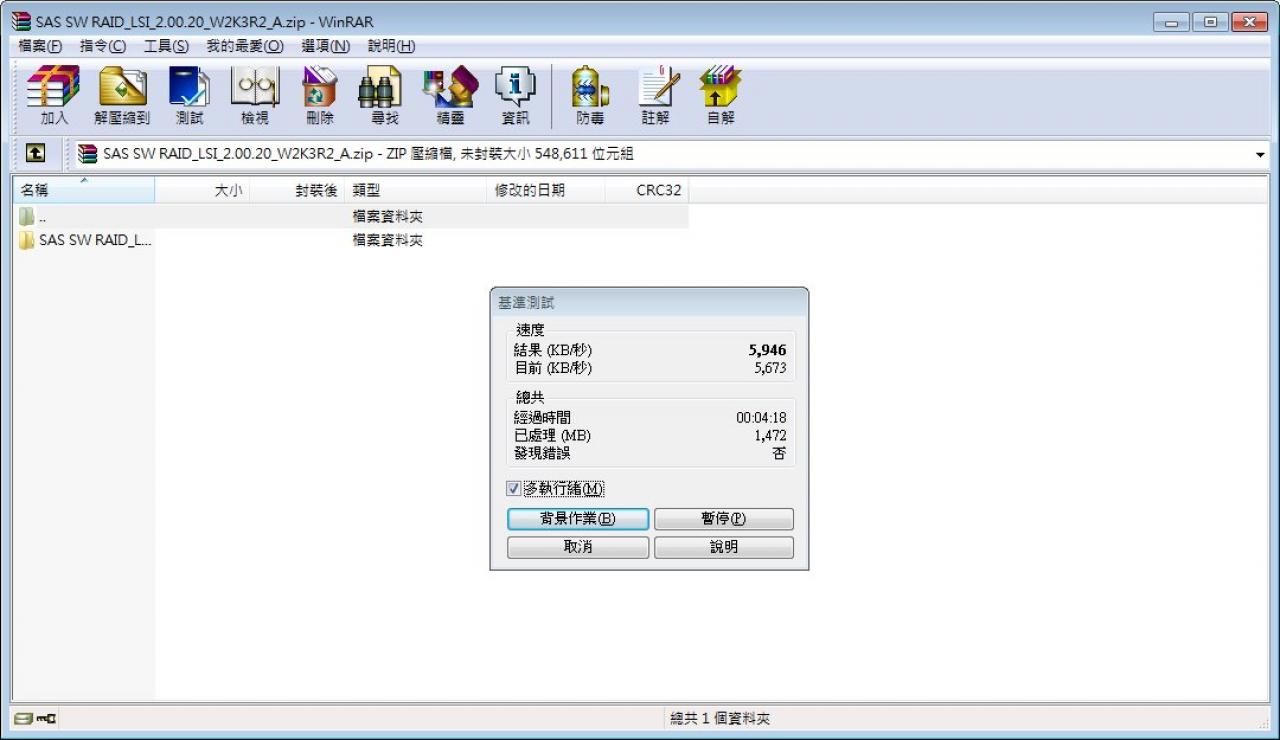Click the WinRAR title bar app icon
This screenshot has height=740, width=1280.
pos(21,21)
